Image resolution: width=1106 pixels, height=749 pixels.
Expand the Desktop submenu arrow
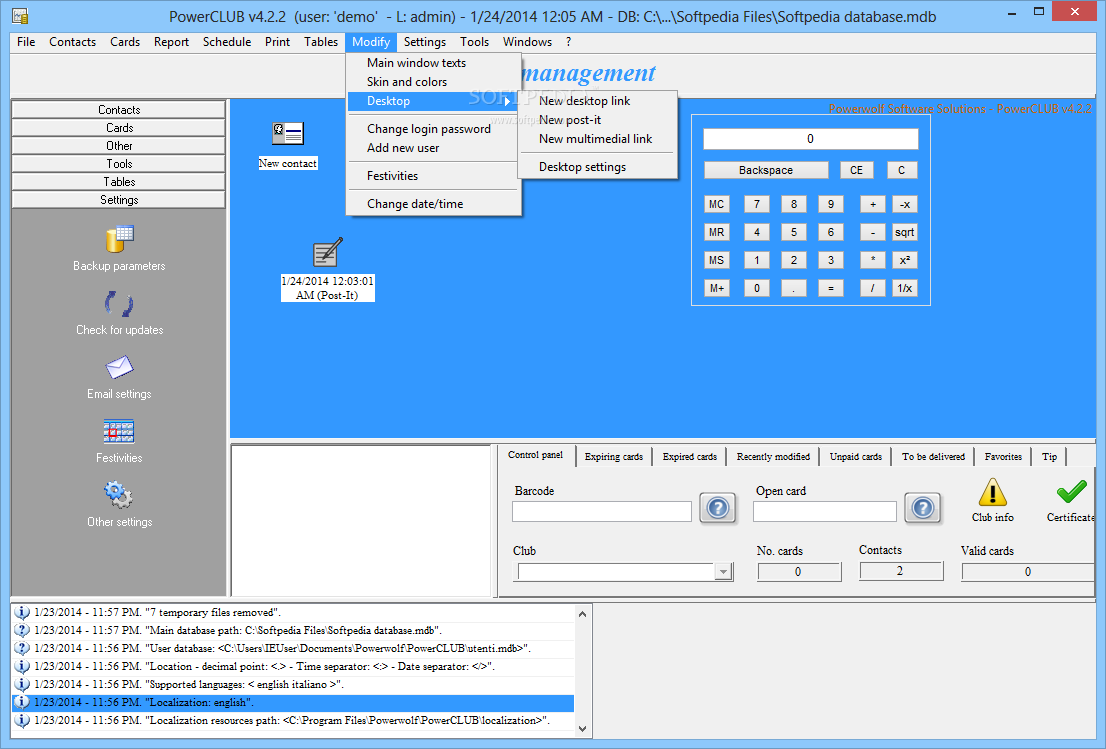507,102
